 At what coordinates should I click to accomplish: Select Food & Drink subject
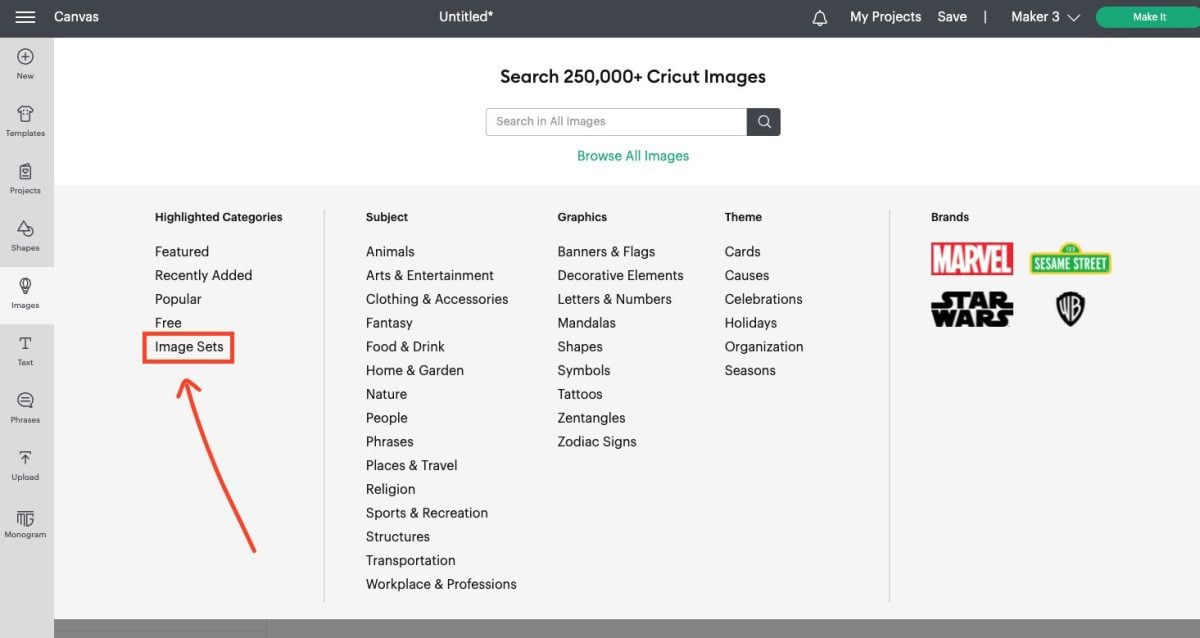tap(405, 347)
